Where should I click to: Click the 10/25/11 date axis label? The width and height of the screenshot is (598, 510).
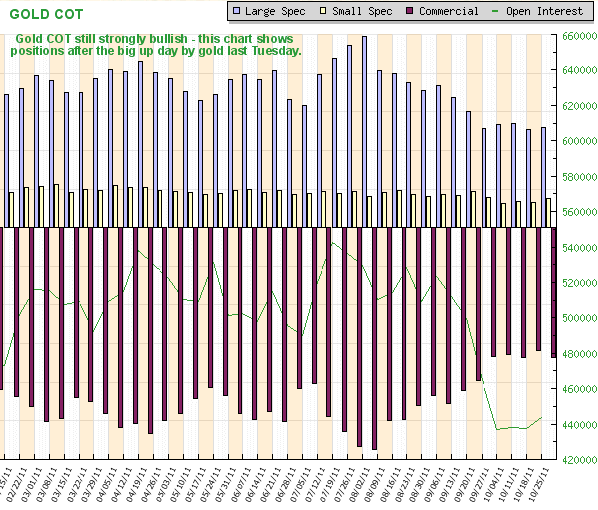pos(539,484)
